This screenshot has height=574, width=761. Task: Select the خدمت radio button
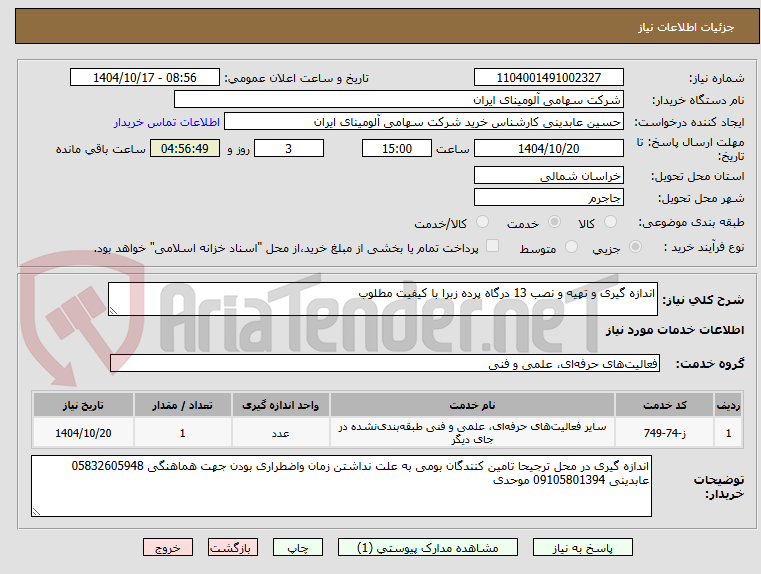554,222
